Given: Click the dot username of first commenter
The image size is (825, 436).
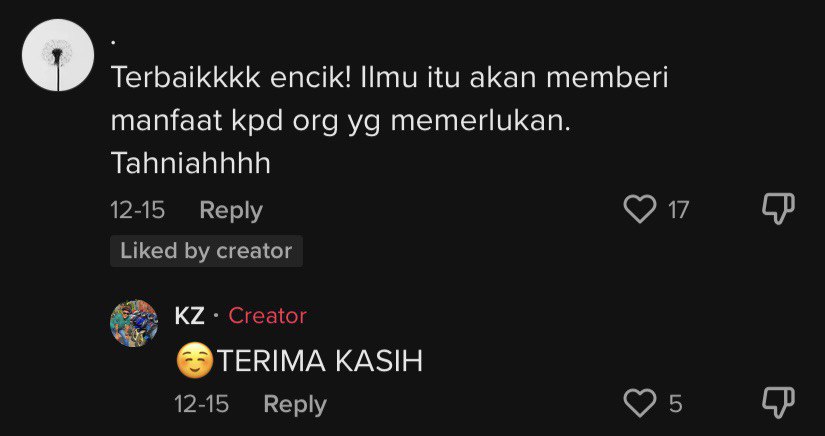Looking at the screenshot, I should click(x=113, y=43).
